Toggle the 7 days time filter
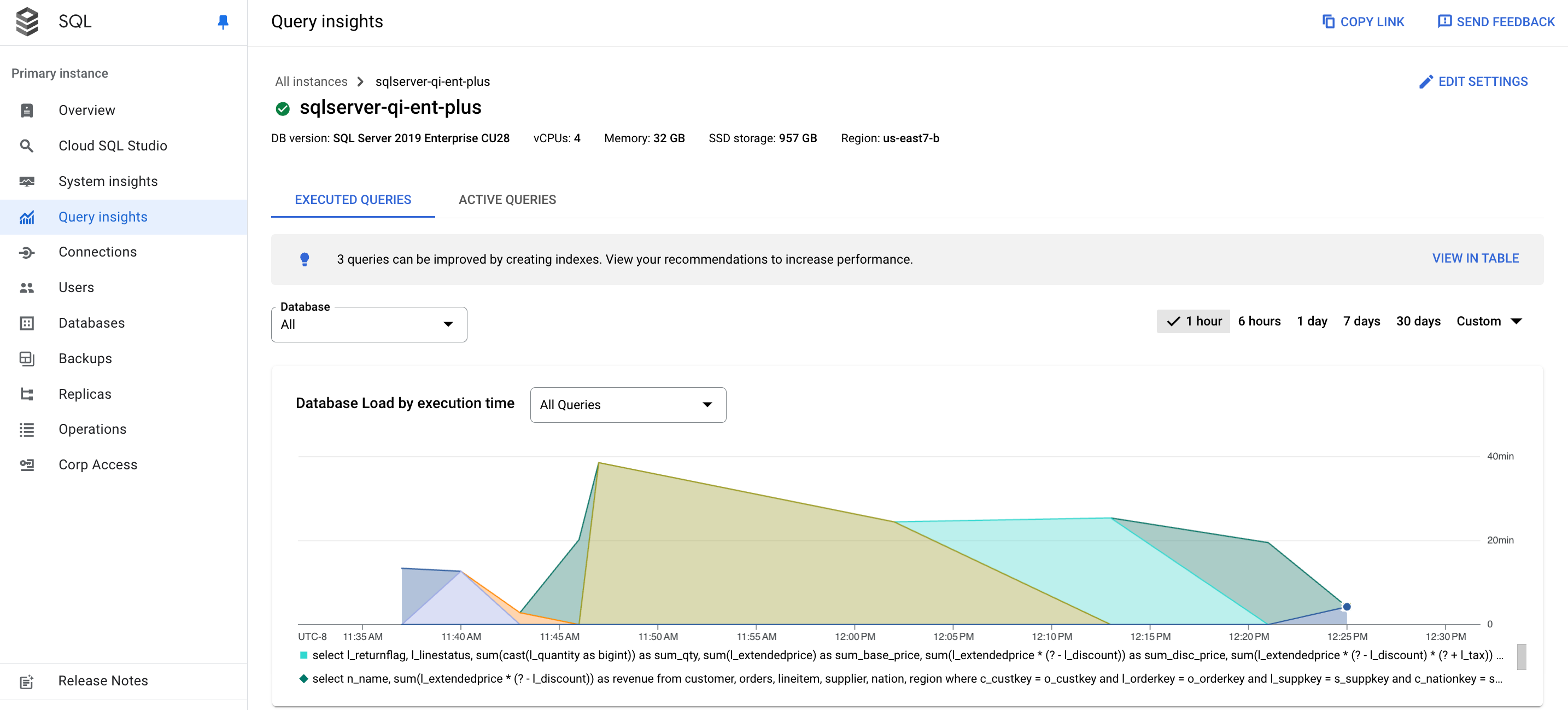1568x710 pixels. (1362, 321)
